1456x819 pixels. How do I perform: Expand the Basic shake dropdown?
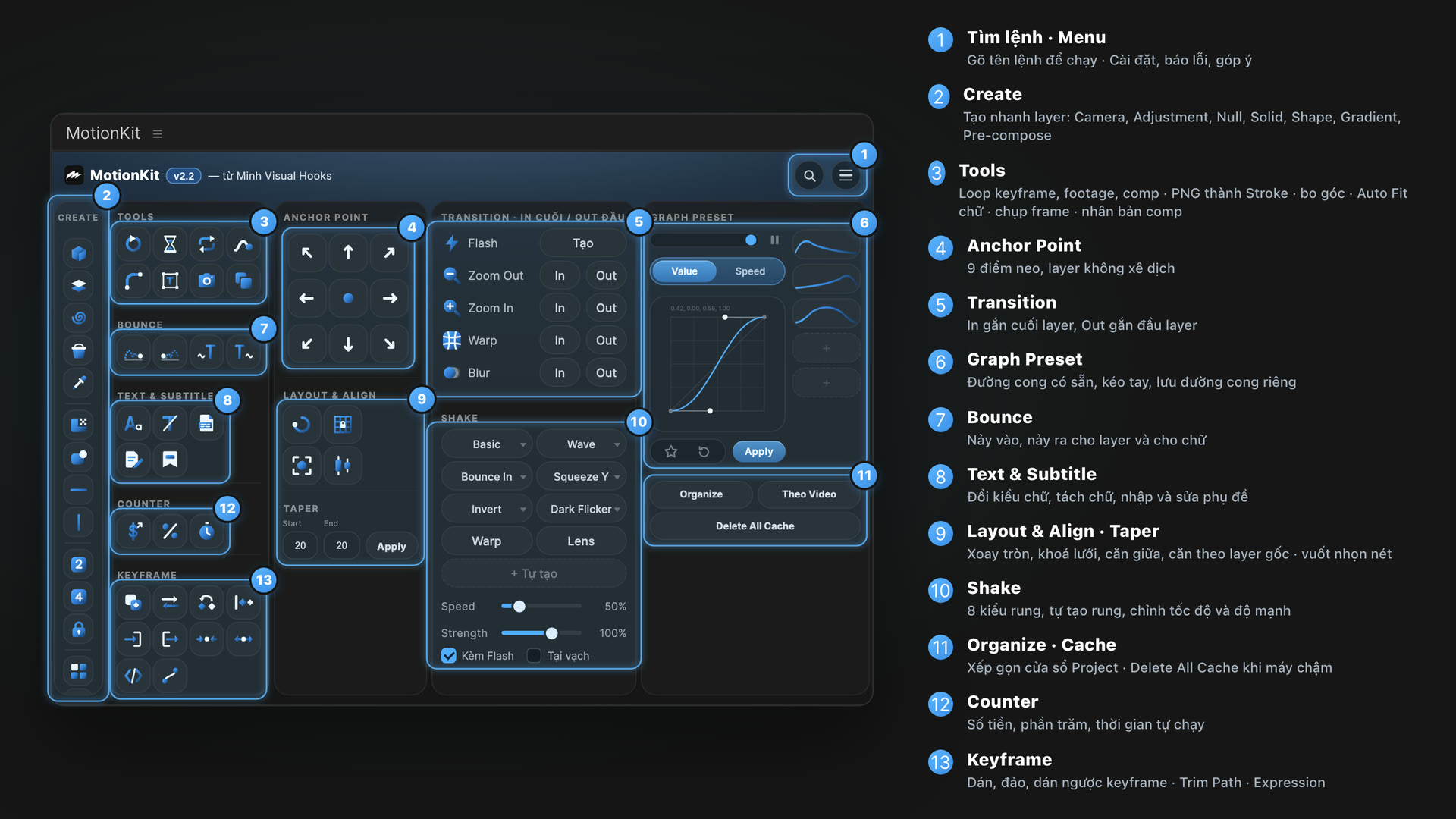click(486, 444)
